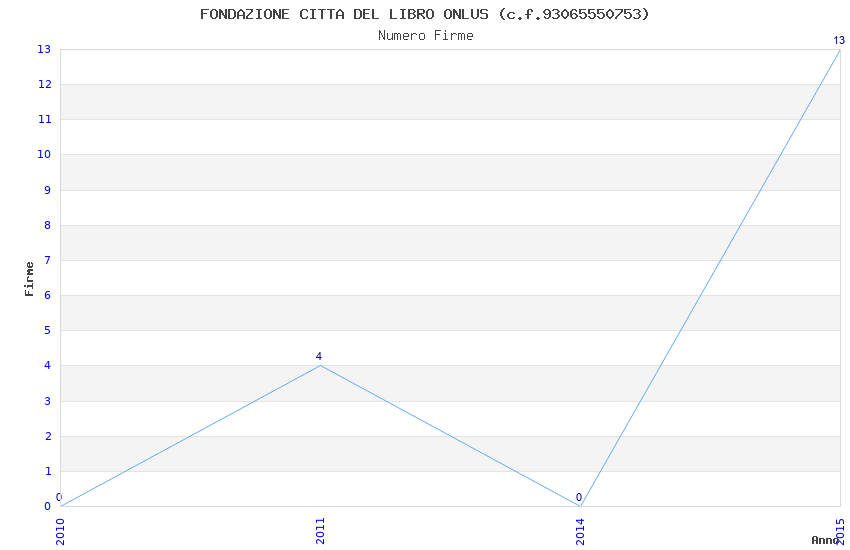Click the y-axis tick value 7

tap(48, 260)
